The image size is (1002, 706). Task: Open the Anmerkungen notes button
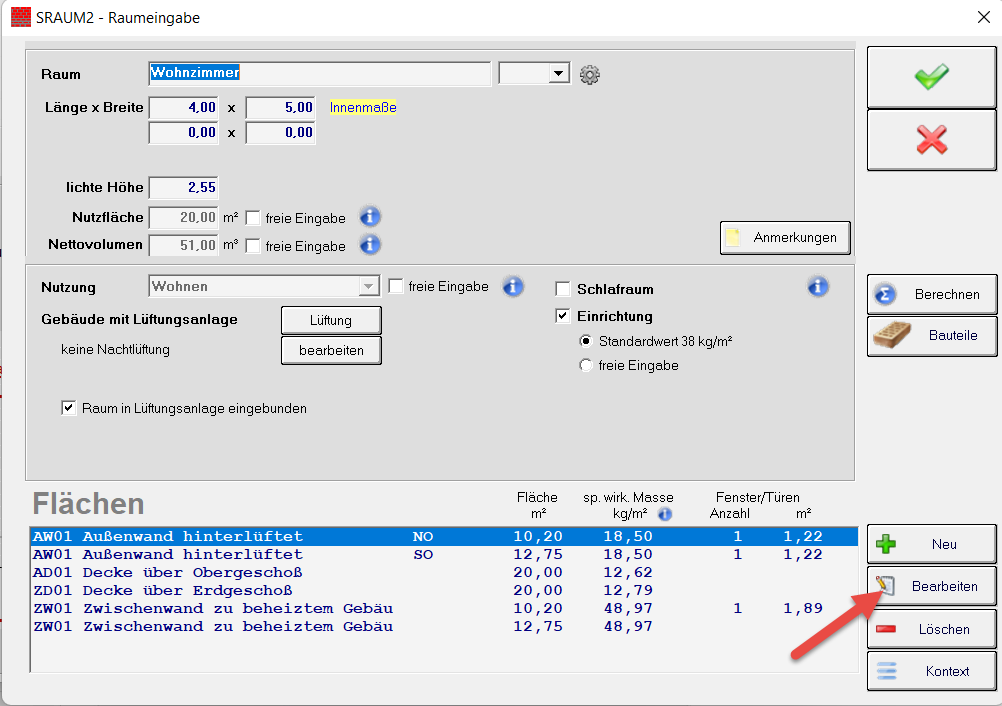[x=785, y=238]
